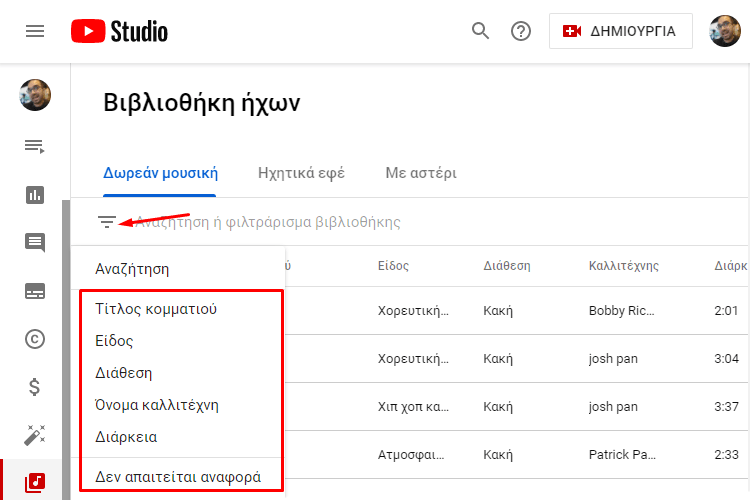Click artist Bobby Ric... in first row
The image size is (750, 500).
pos(621,311)
